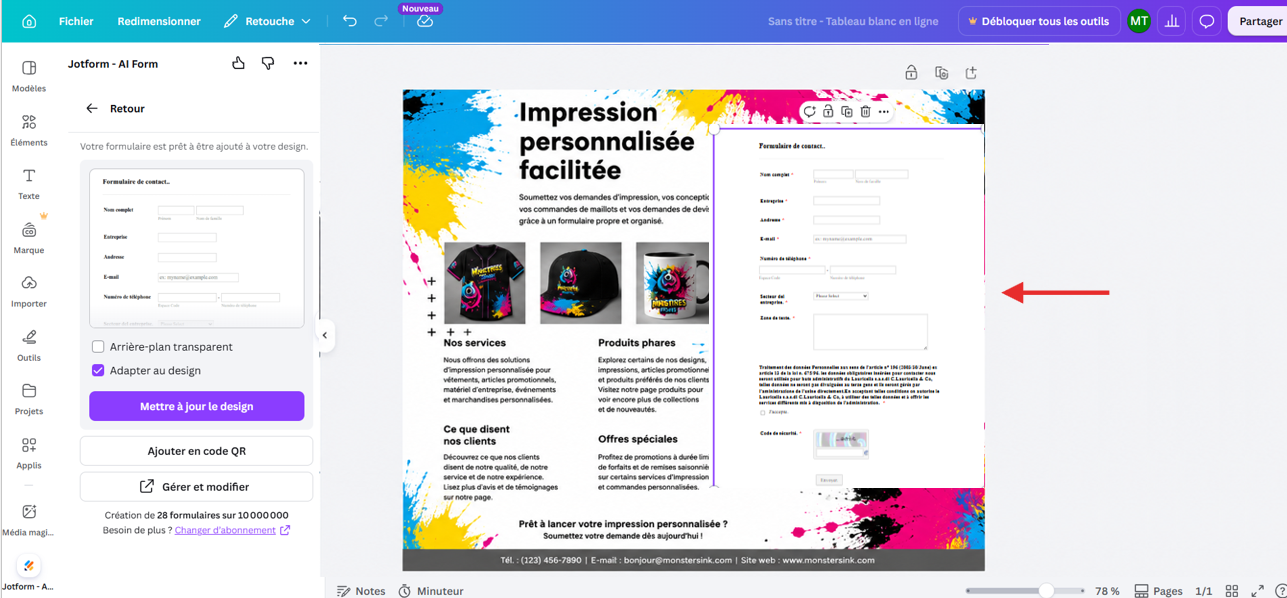The height and width of the screenshot is (598, 1287).
Task: Open the comments bubble icon
Action: (1207, 21)
